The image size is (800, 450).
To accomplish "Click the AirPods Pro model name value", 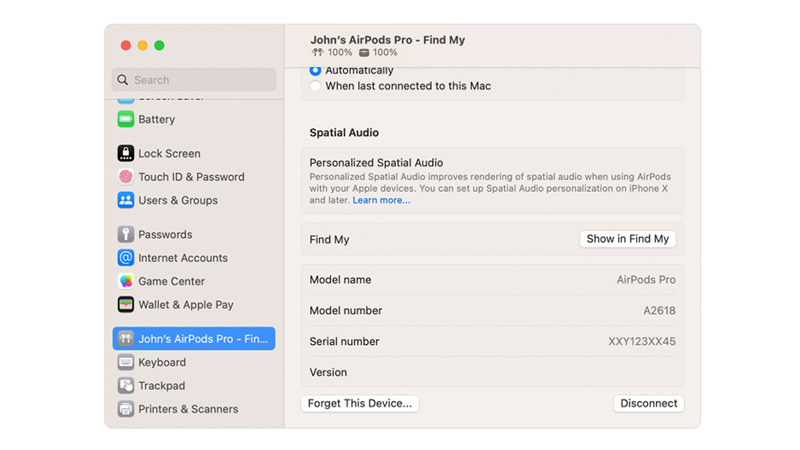I will pos(646,280).
